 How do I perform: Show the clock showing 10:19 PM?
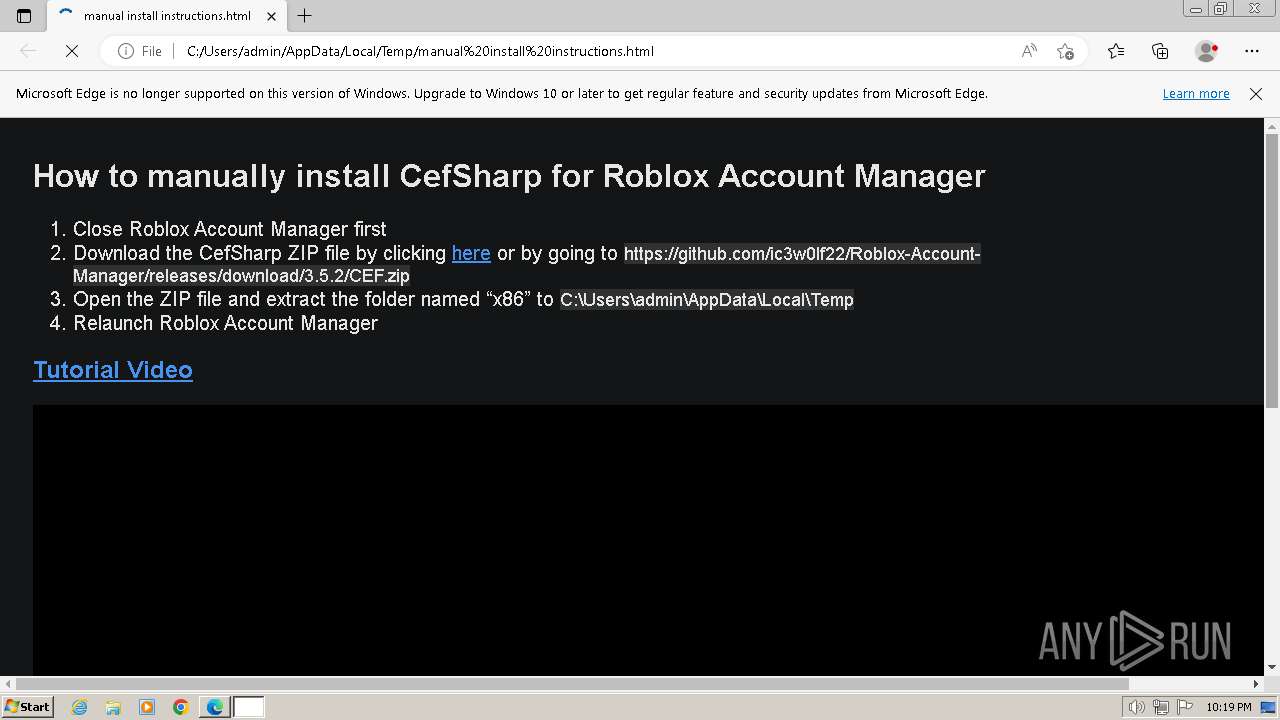1229,707
